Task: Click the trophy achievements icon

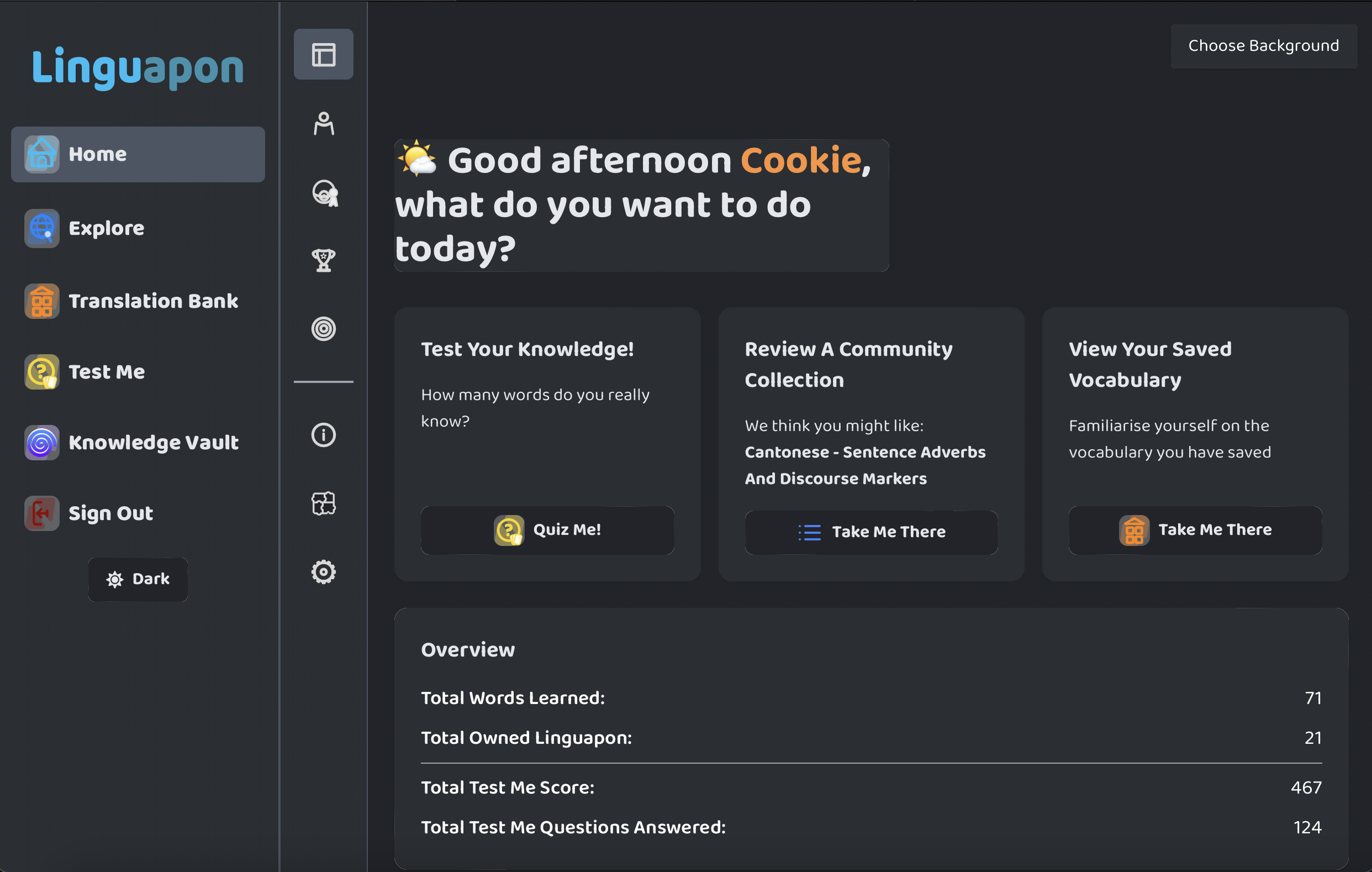Action: (323, 260)
